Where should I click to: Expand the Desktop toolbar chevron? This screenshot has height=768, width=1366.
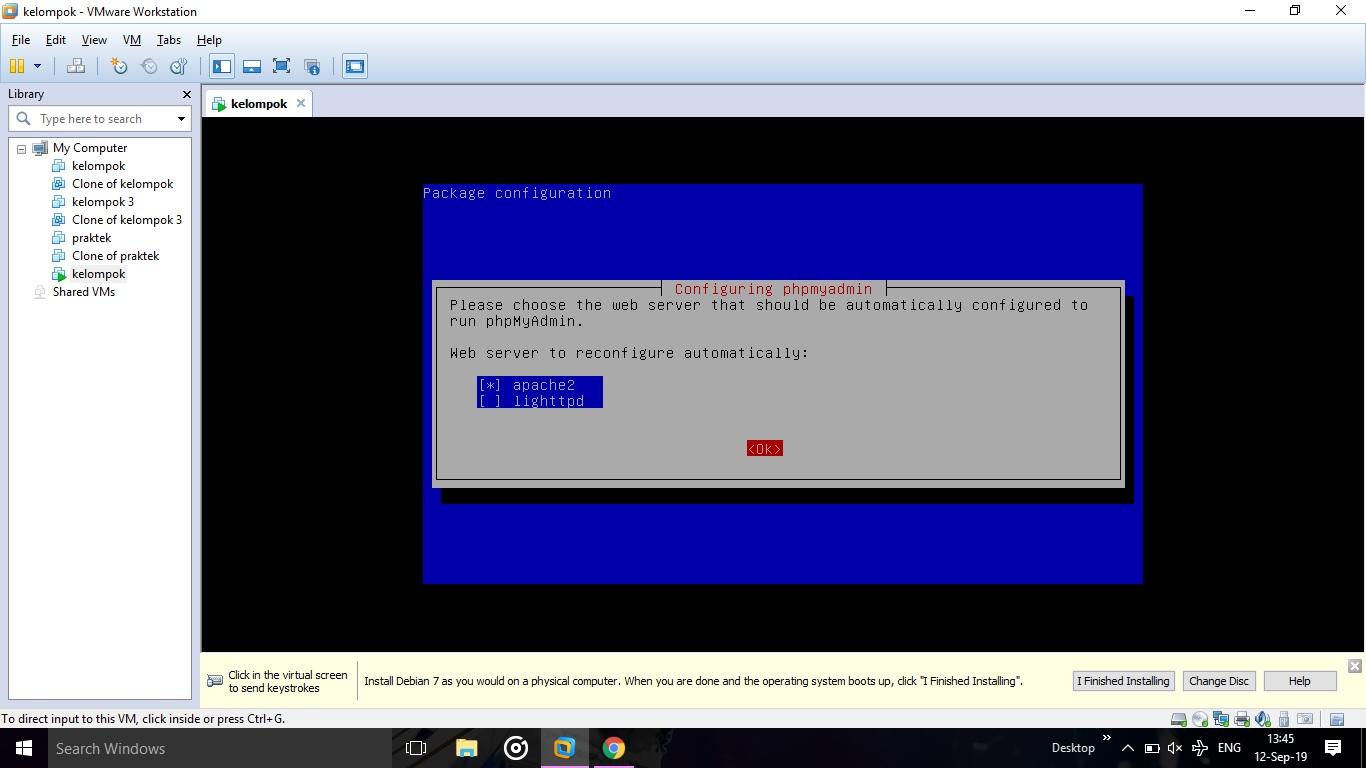(1106, 738)
